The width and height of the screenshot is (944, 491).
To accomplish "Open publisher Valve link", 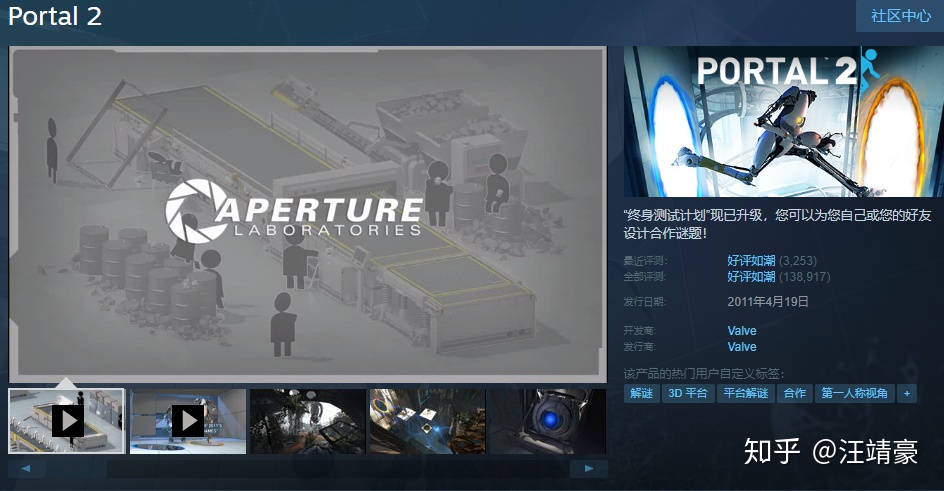I will (742, 347).
